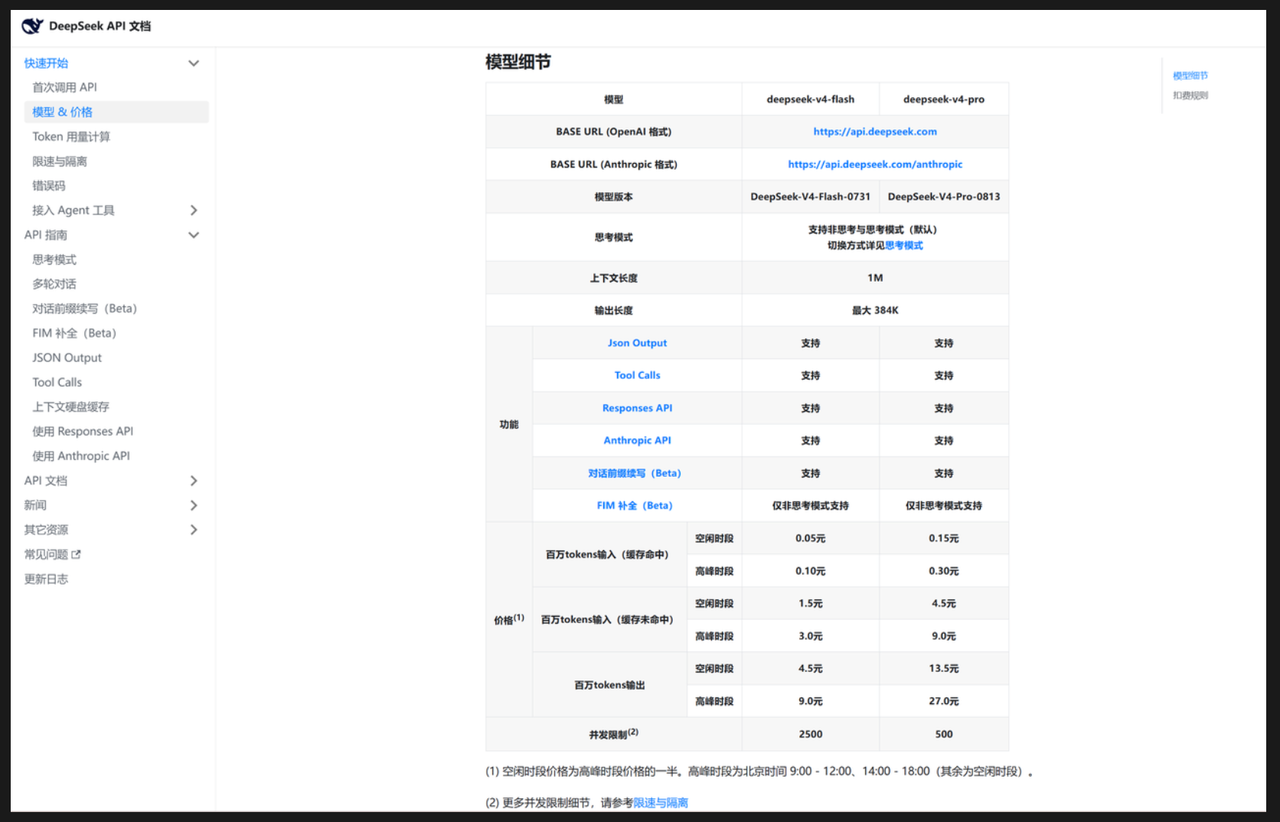Click the DeepSeek-V4-Flash-0731 version cell
1280x822 pixels.
811,197
